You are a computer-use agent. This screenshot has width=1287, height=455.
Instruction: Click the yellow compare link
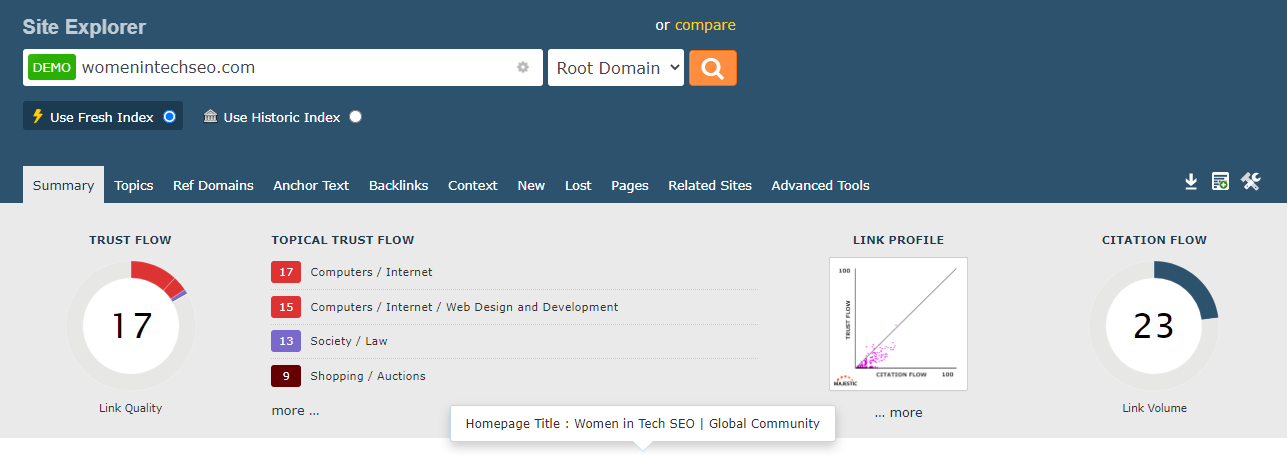pyautogui.click(x=705, y=25)
